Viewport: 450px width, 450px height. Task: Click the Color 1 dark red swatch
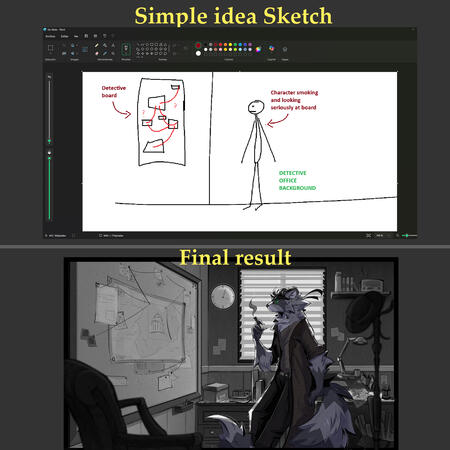(198, 45)
